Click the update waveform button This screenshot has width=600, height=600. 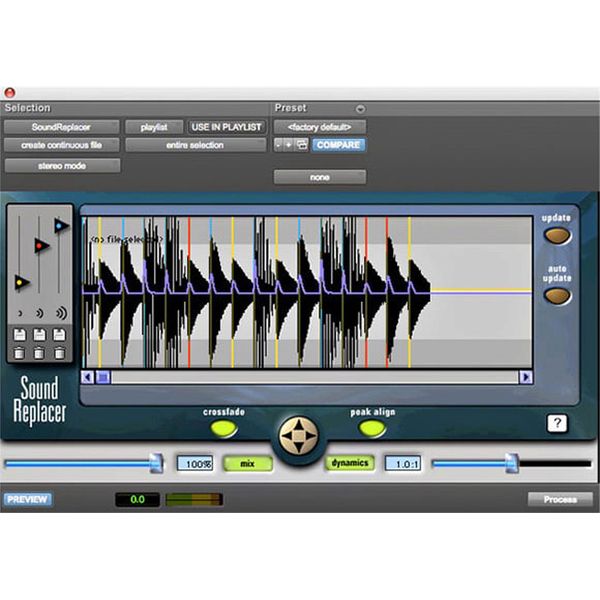point(558,235)
